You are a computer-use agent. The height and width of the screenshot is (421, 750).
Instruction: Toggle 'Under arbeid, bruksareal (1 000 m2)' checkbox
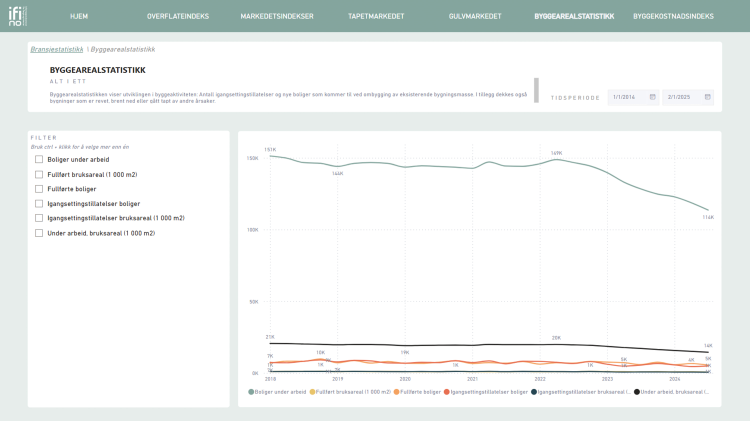click(x=39, y=233)
